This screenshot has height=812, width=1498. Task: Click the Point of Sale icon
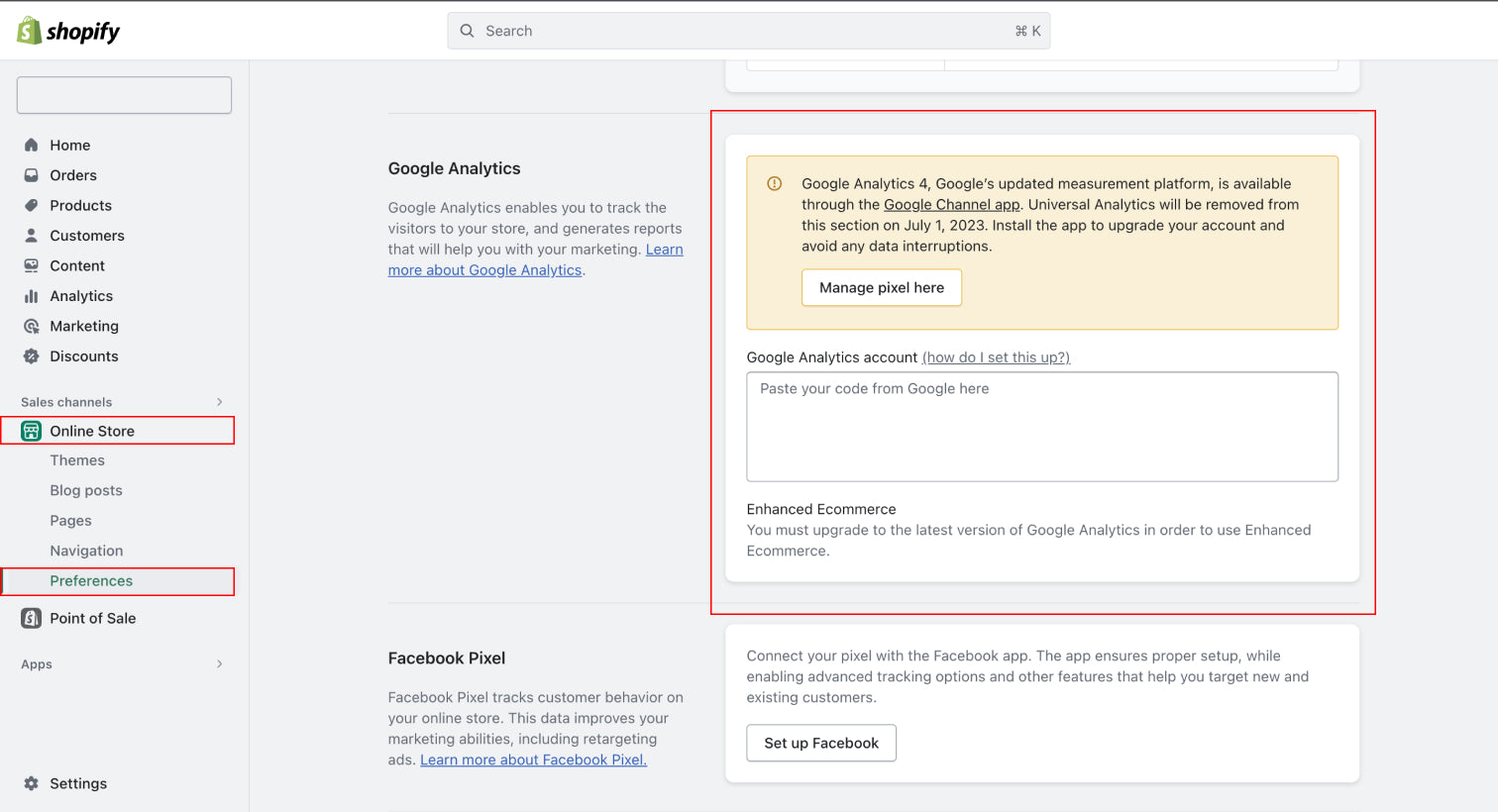click(x=31, y=618)
